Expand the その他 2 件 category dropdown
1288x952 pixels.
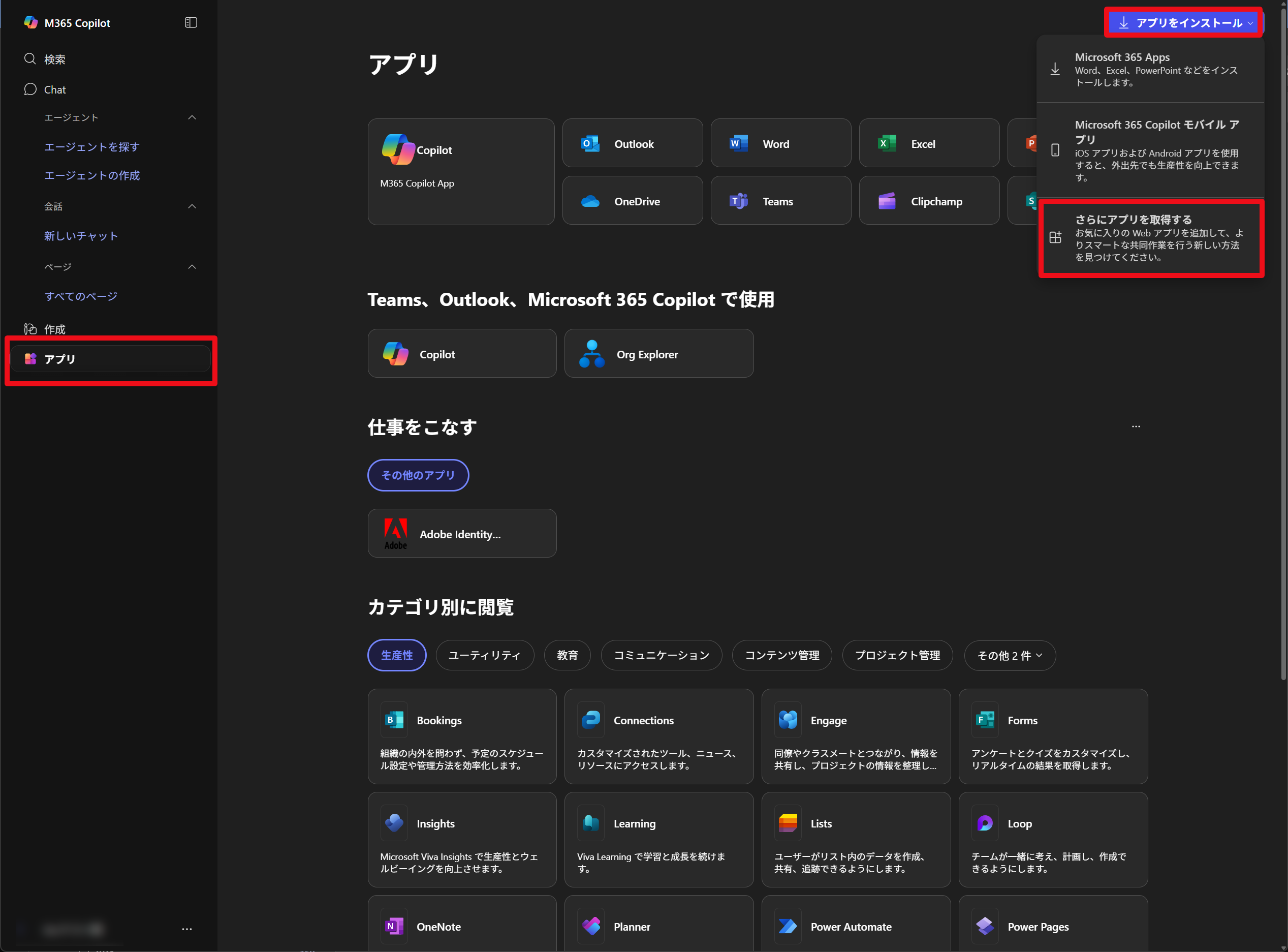point(1010,655)
